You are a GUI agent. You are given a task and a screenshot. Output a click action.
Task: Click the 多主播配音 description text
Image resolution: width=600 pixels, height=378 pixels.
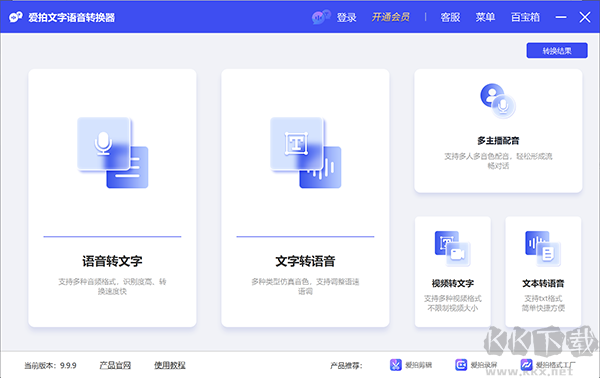pyautogui.click(x=498, y=161)
